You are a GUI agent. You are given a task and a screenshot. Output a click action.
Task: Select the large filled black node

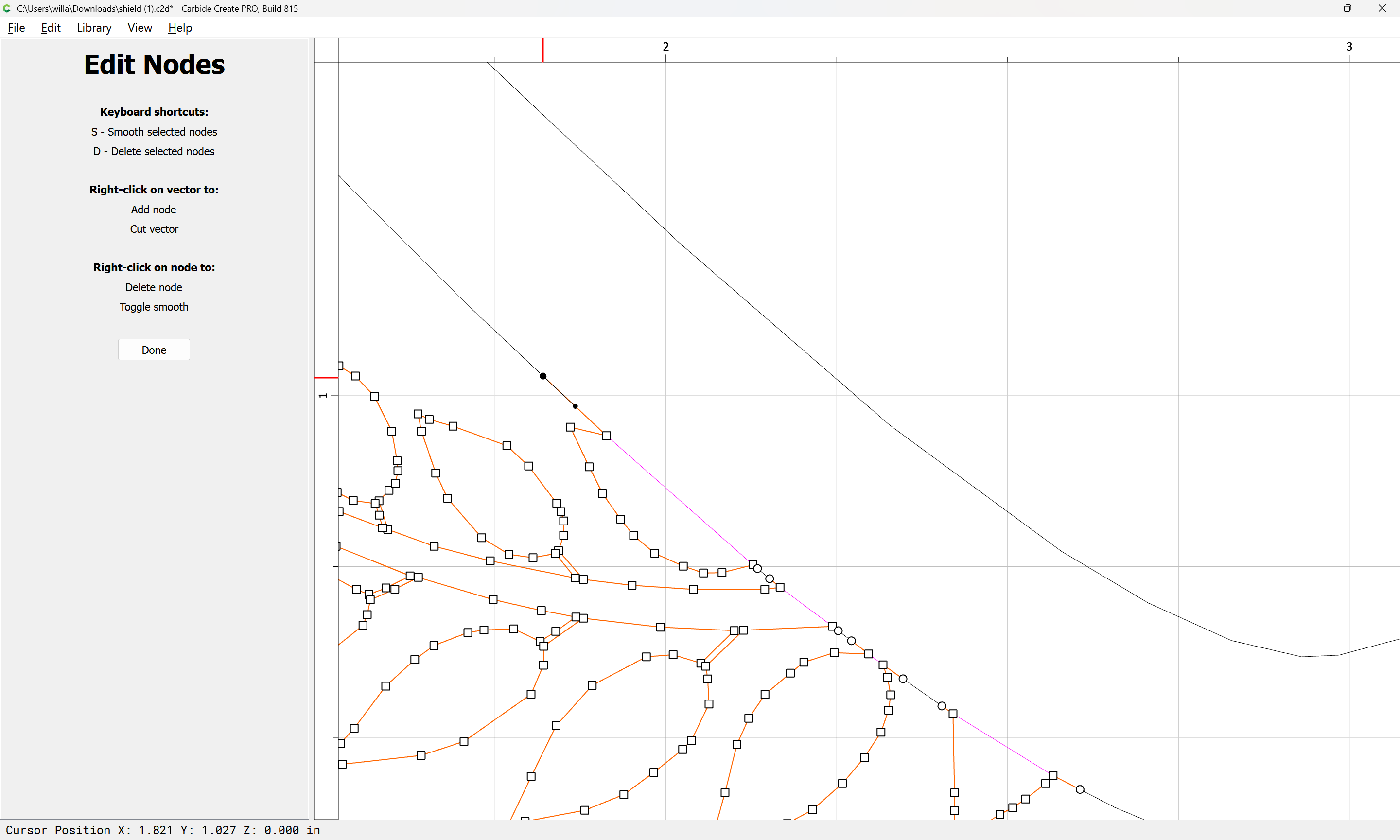(x=542, y=376)
